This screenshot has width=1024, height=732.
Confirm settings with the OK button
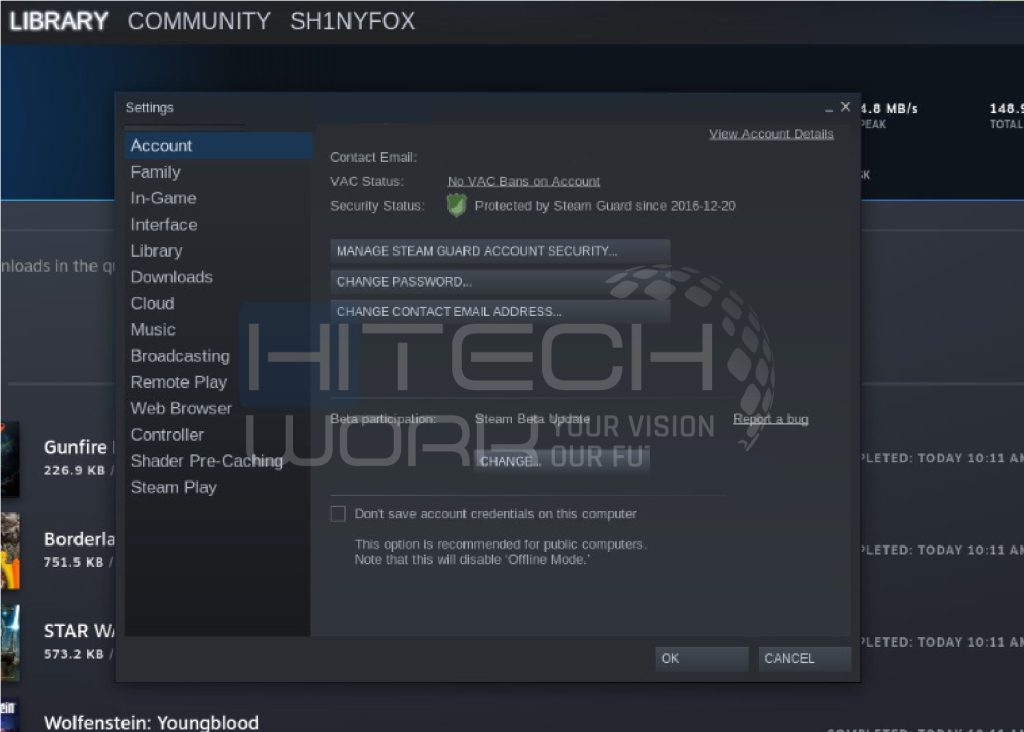(x=701, y=658)
